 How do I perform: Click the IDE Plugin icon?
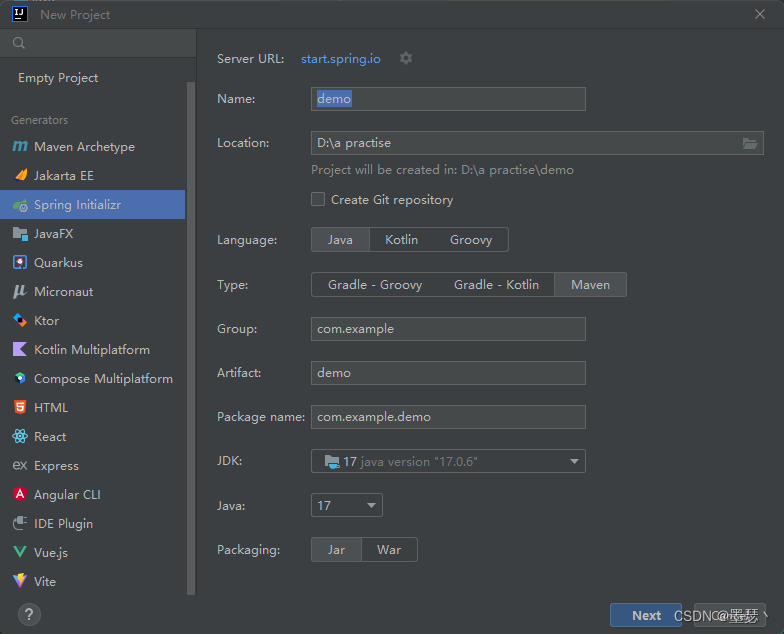(20, 524)
